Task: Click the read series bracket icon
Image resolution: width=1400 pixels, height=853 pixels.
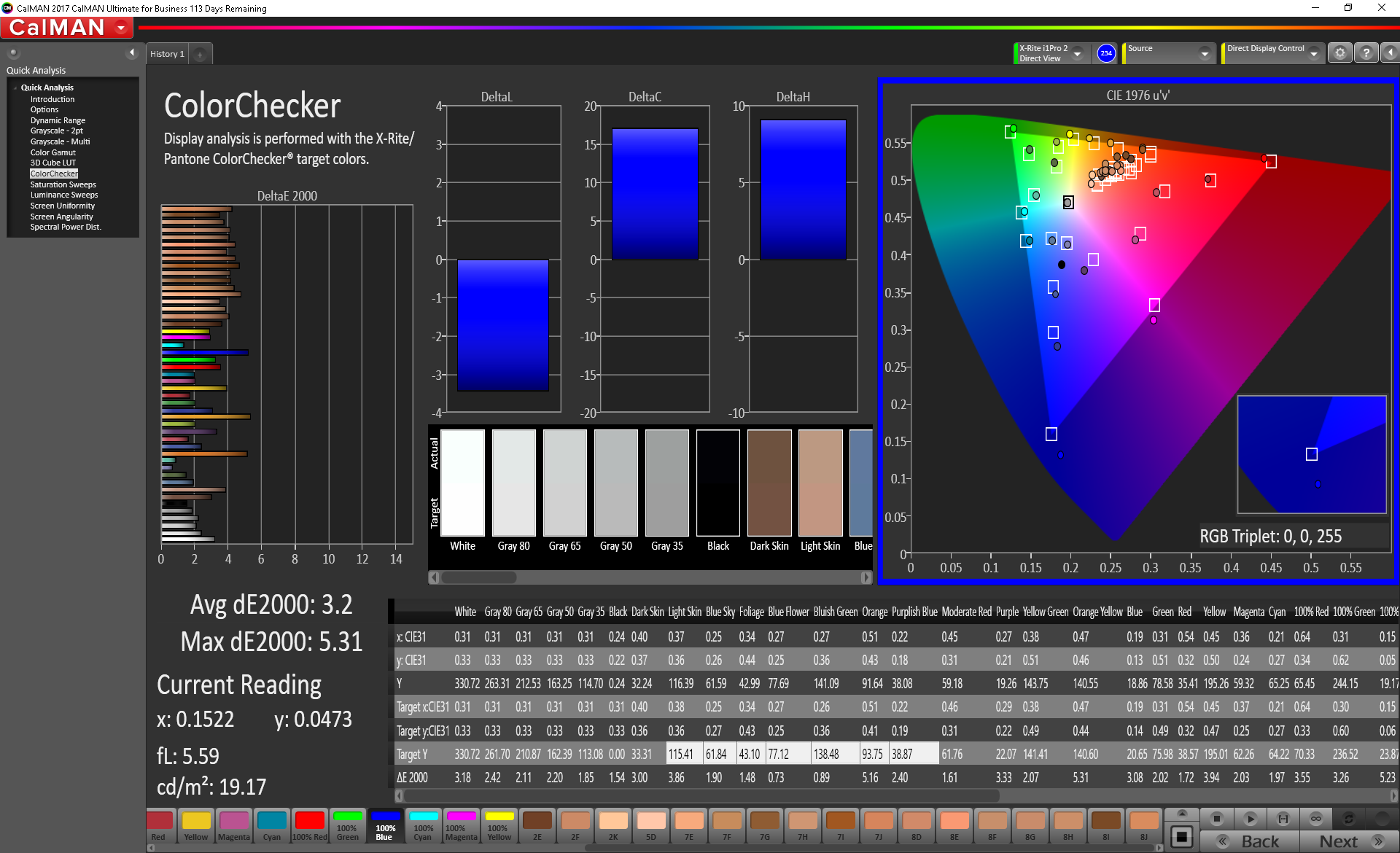Action: 1283,818
